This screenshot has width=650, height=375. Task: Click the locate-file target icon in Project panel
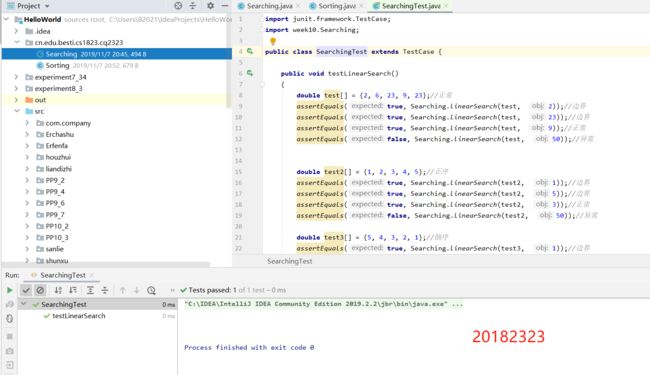pos(178,6)
